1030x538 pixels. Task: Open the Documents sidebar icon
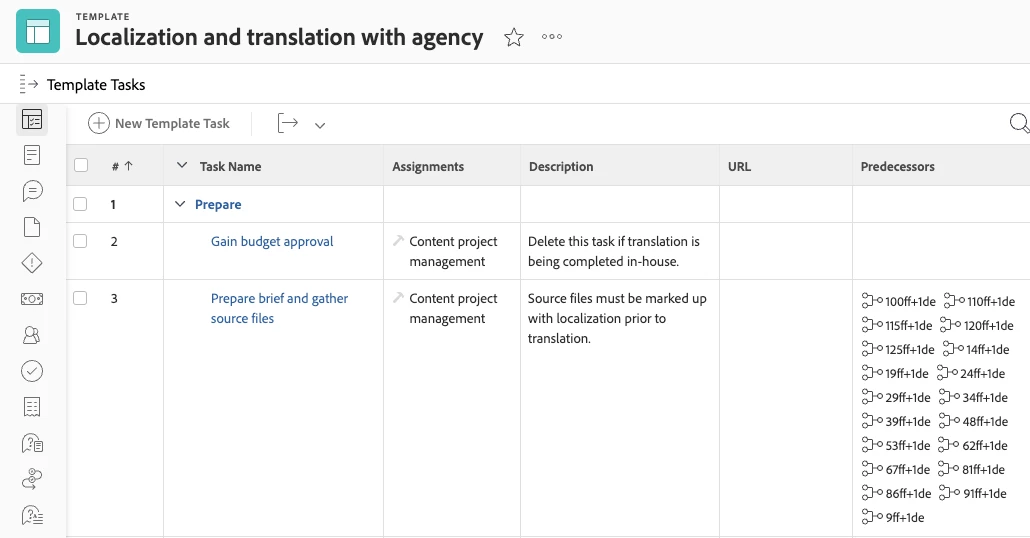[32, 227]
